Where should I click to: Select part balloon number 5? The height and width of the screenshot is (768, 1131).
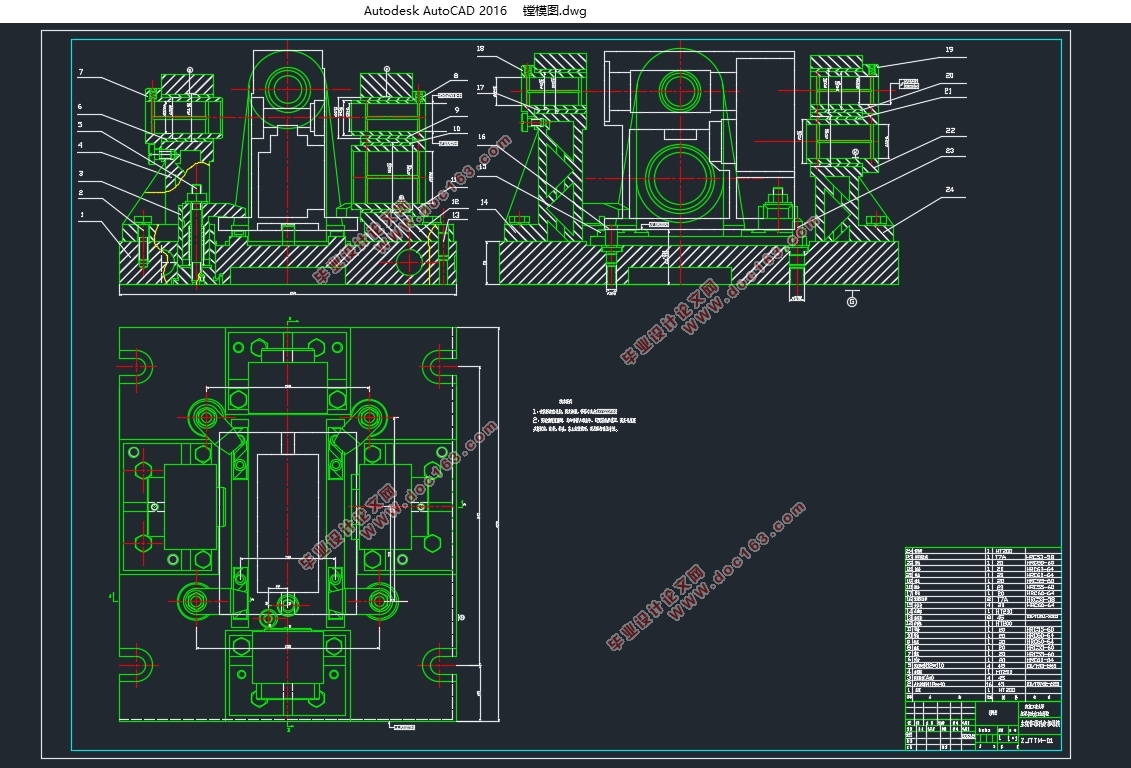79,125
